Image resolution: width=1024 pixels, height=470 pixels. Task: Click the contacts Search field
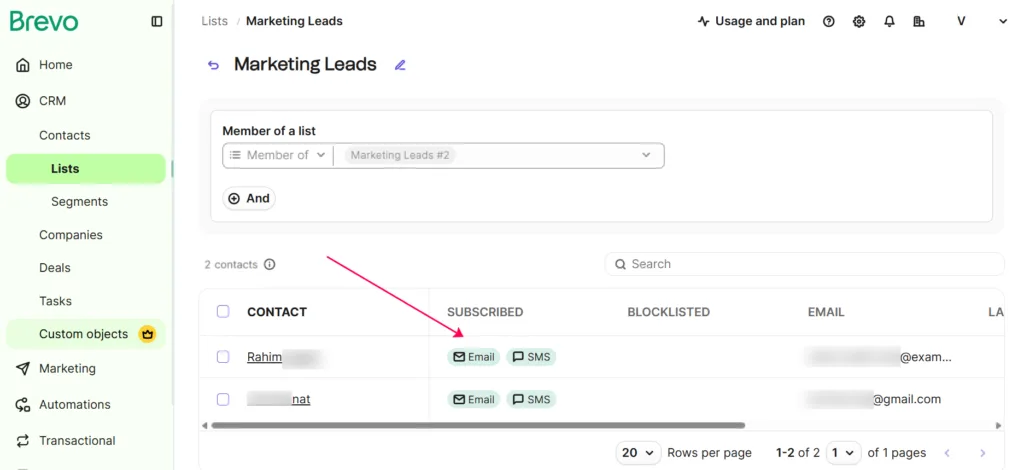point(805,264)
